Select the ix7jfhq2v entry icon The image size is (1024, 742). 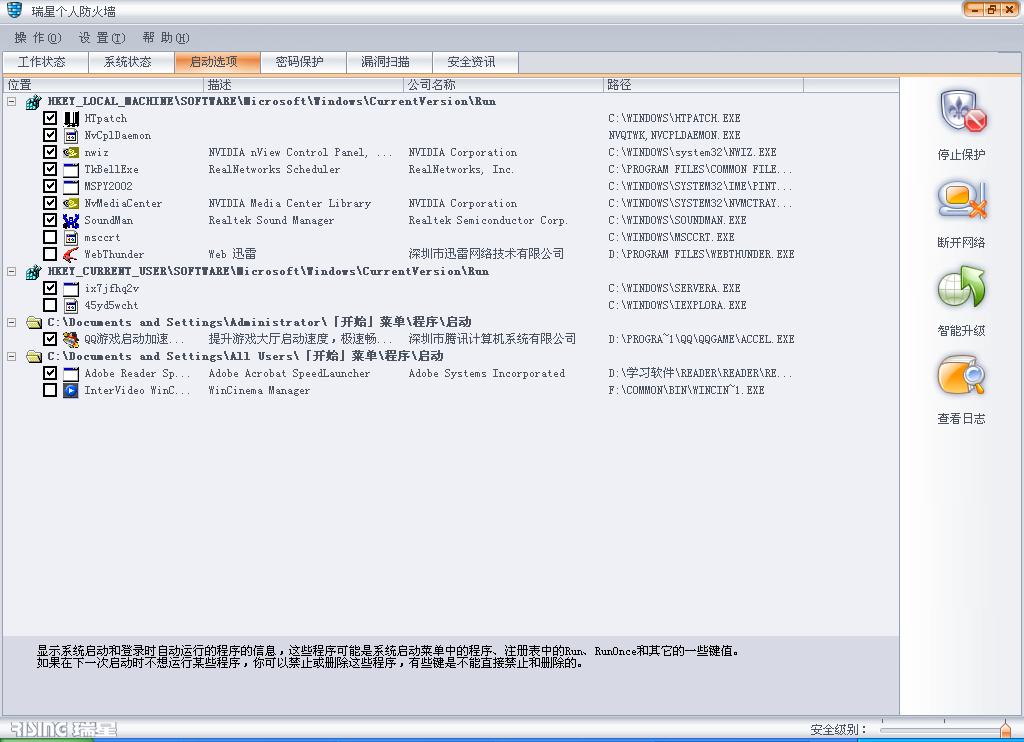[71, 288]
